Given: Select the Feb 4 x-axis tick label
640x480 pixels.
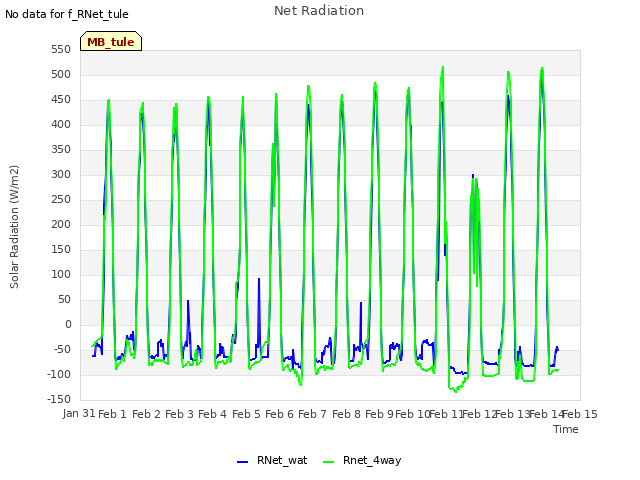Looking at the screenshot, I should [212, 414].
